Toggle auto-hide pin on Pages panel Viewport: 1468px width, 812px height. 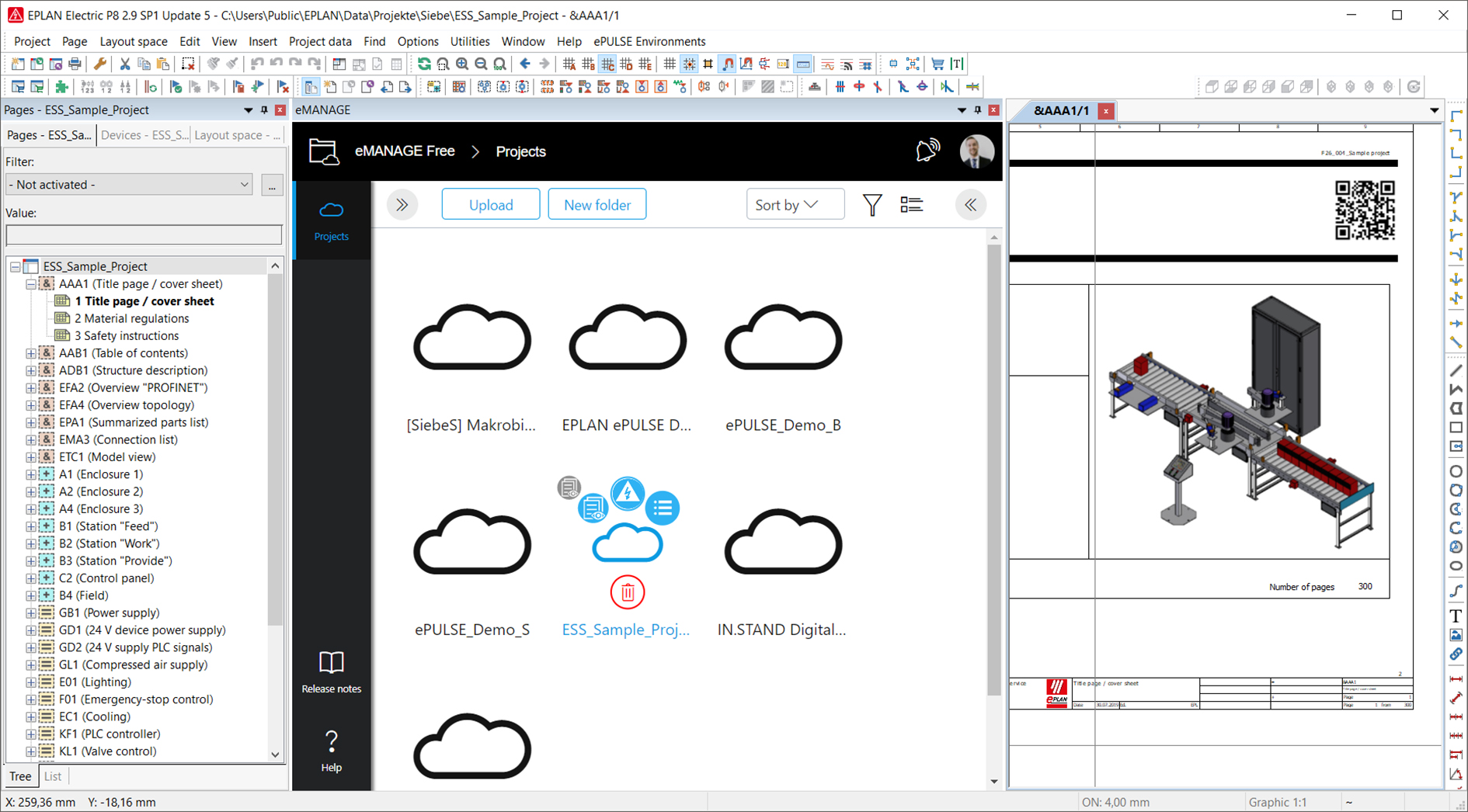pos(264,110)
